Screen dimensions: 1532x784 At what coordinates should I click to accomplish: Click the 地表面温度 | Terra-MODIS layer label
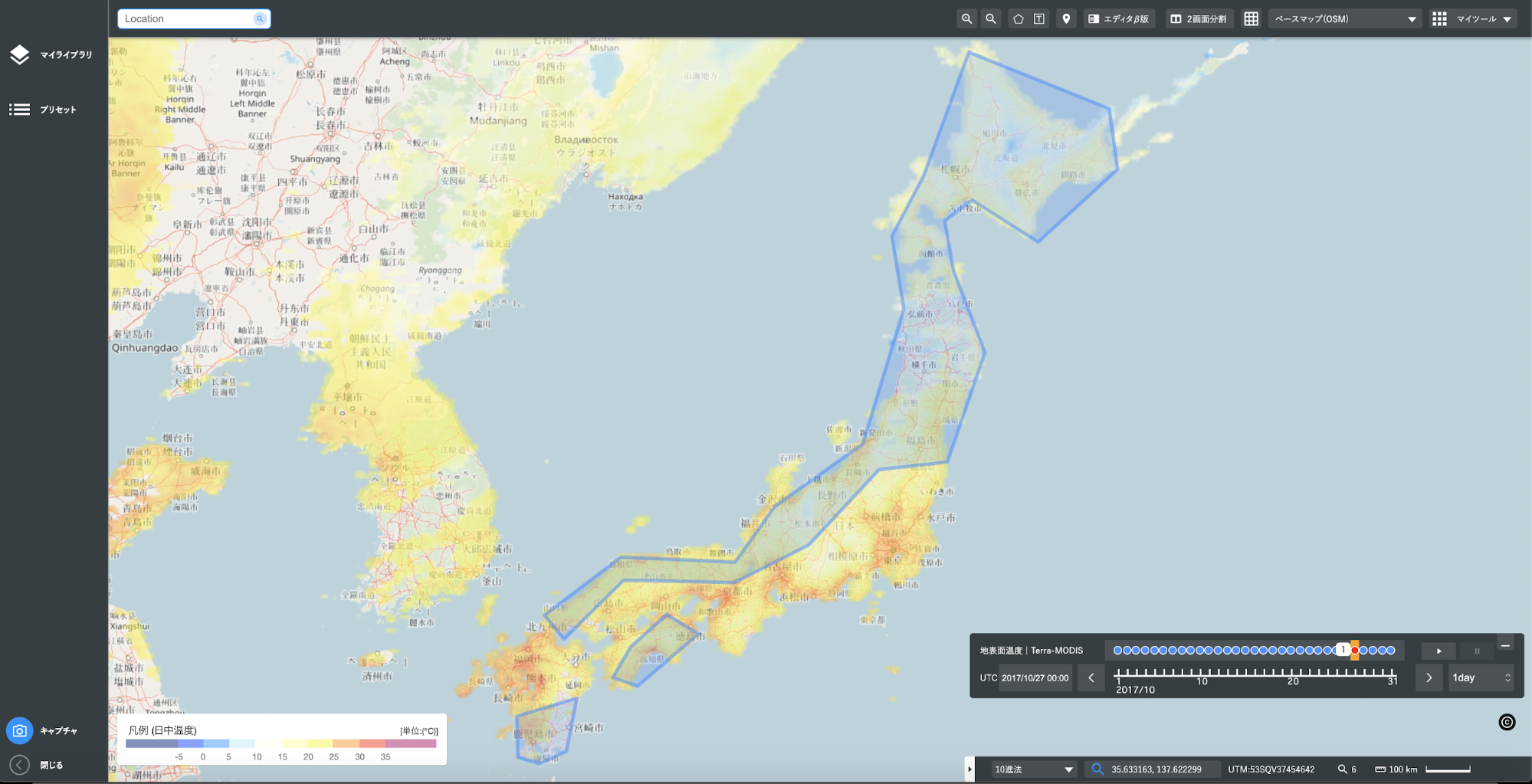(1031, 650)
